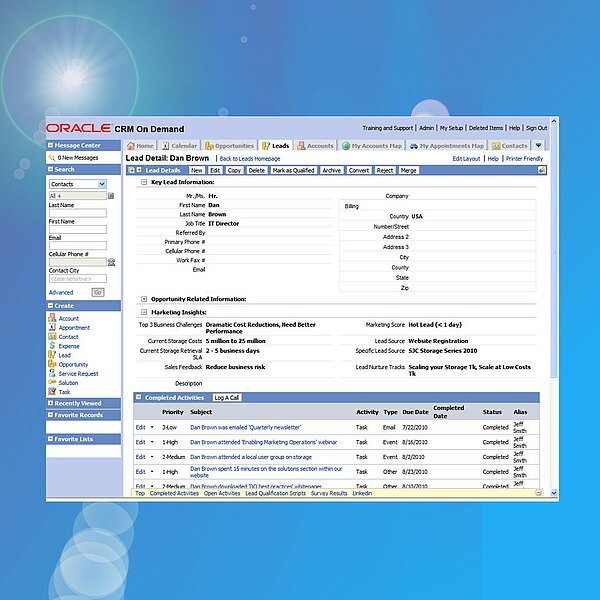The height and width of the screenshot is (600, 600).
Task: Click the Last Name search input field
Action: click(x=77, y=213)
